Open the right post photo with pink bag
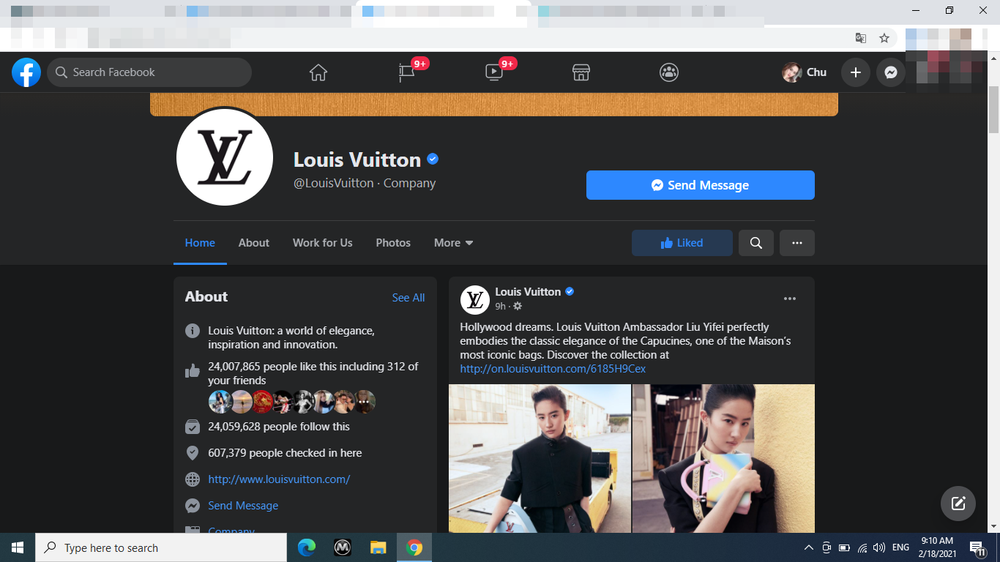Screen dimensions: 1000x562 [723, 458]
